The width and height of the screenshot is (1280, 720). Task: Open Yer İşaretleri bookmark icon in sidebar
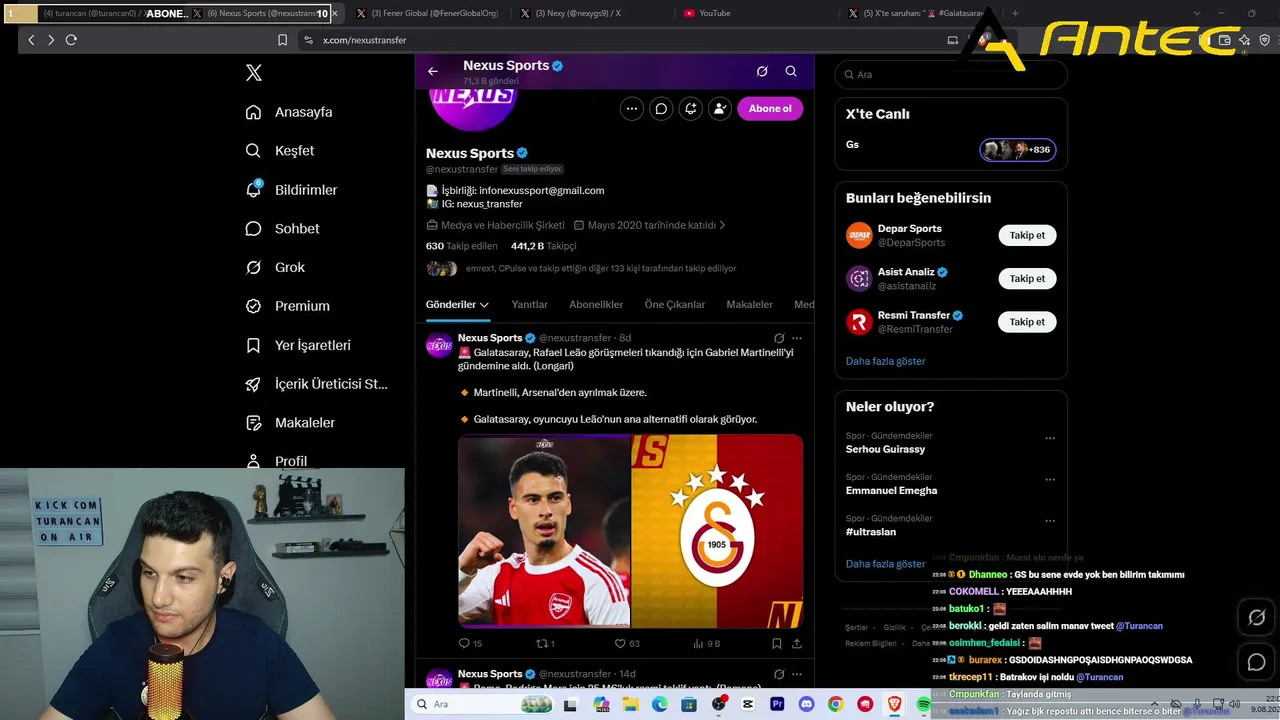pyautogui.click(x=254, y=345)
